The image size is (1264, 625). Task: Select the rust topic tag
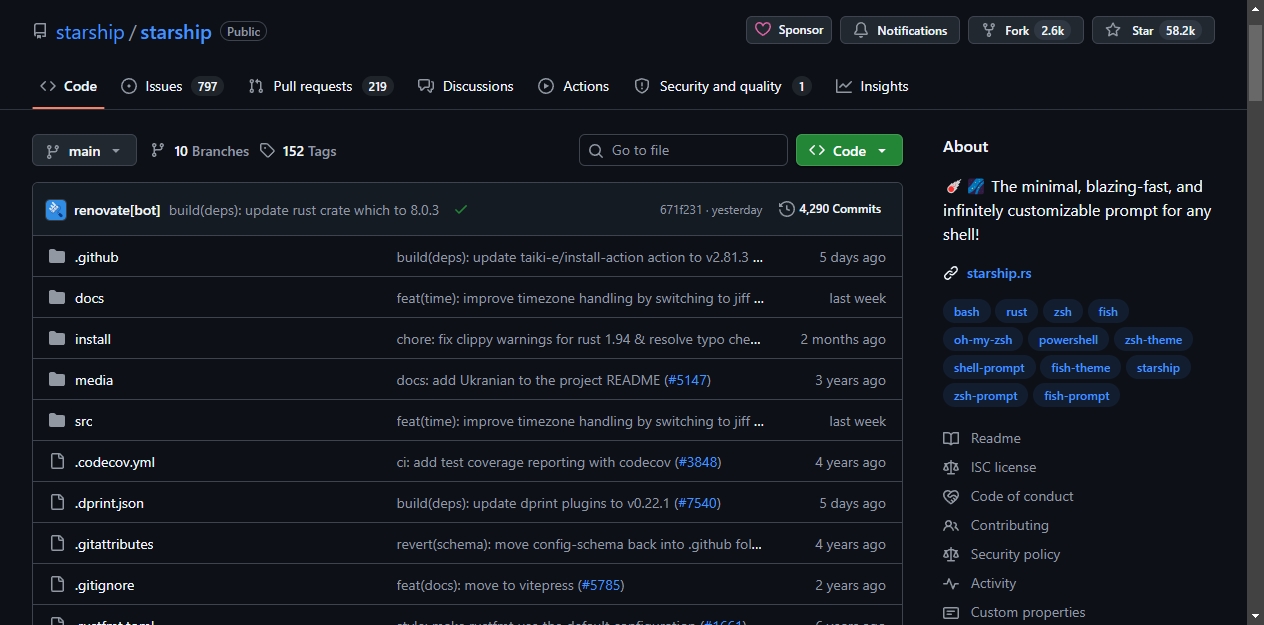coord(1017,312)
